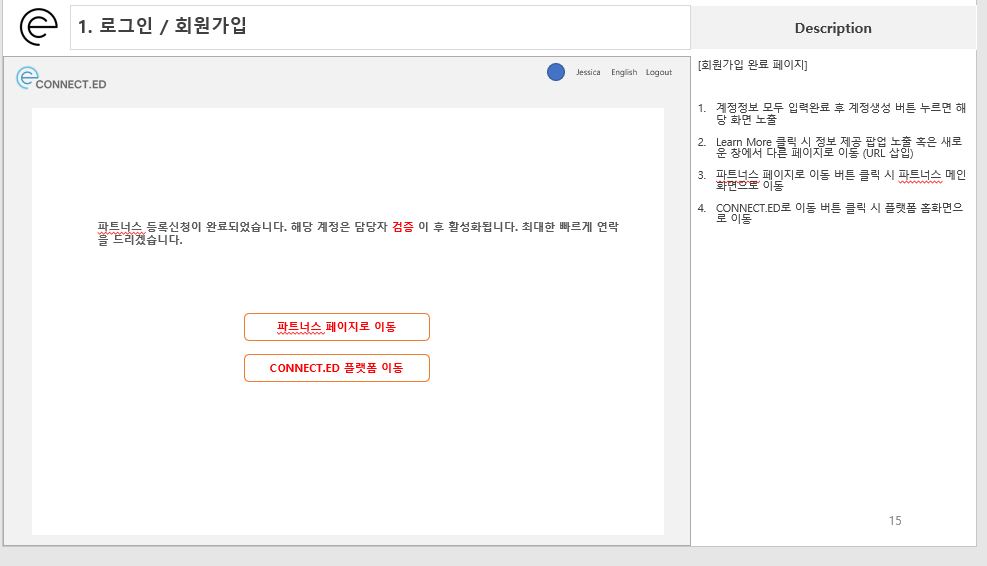
Task: Click the Logout link
Action: [x=659, y=72]
